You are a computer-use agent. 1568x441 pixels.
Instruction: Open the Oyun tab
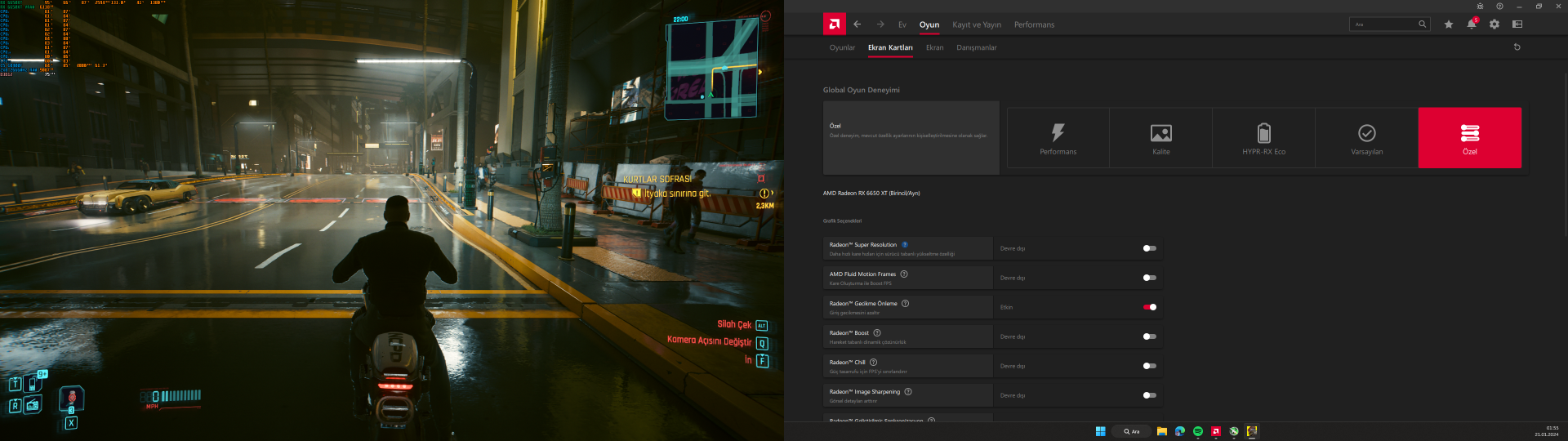pyautogui.click(x=929, y=24)
